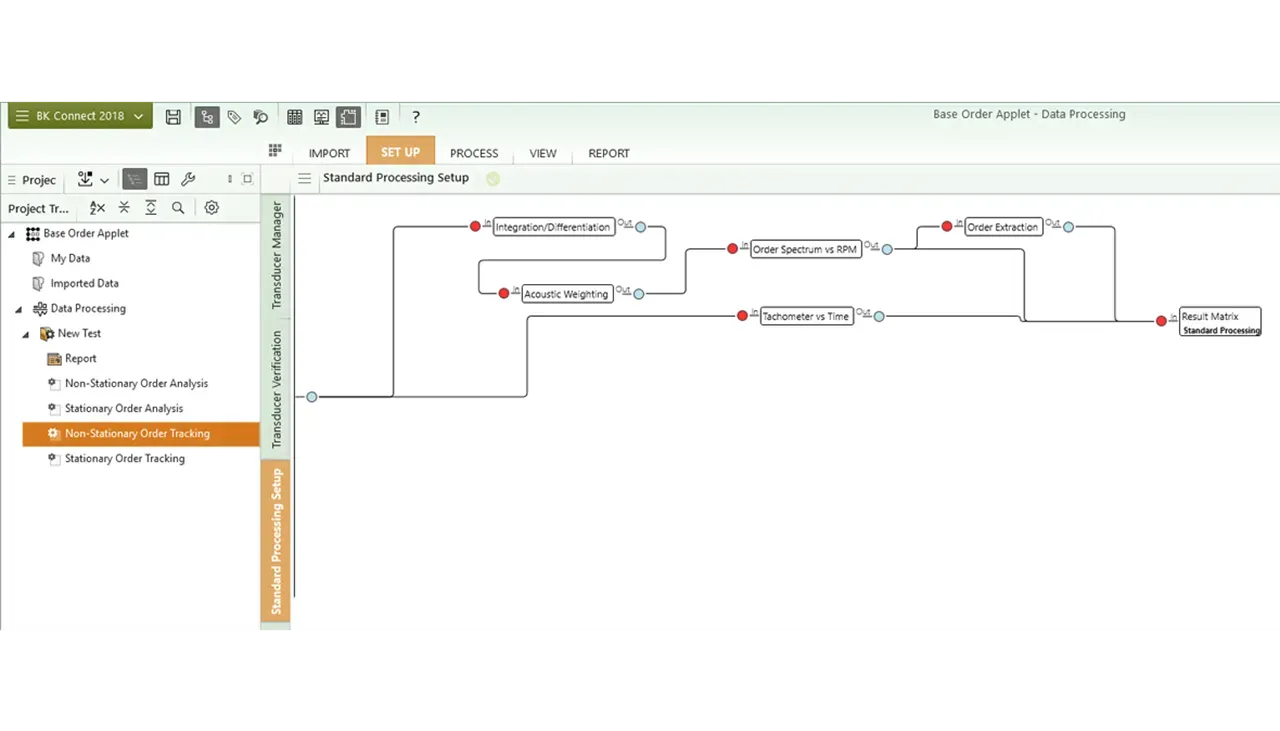Open the tag labeling tool icon

[x=233, y=116]
